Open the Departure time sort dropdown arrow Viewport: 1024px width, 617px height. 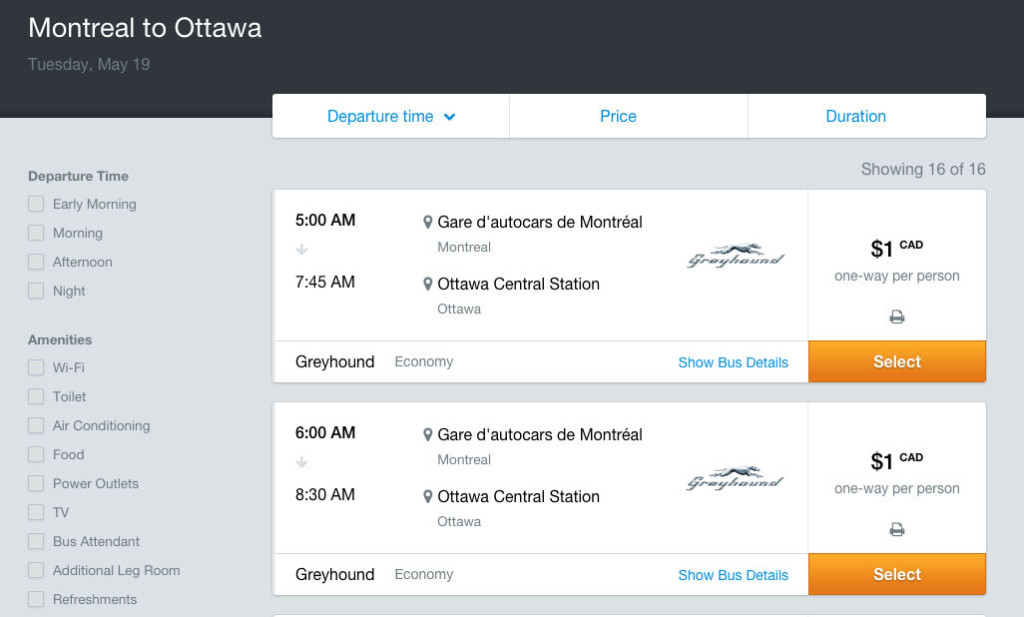pyautogui.click(x=450, y=117)
